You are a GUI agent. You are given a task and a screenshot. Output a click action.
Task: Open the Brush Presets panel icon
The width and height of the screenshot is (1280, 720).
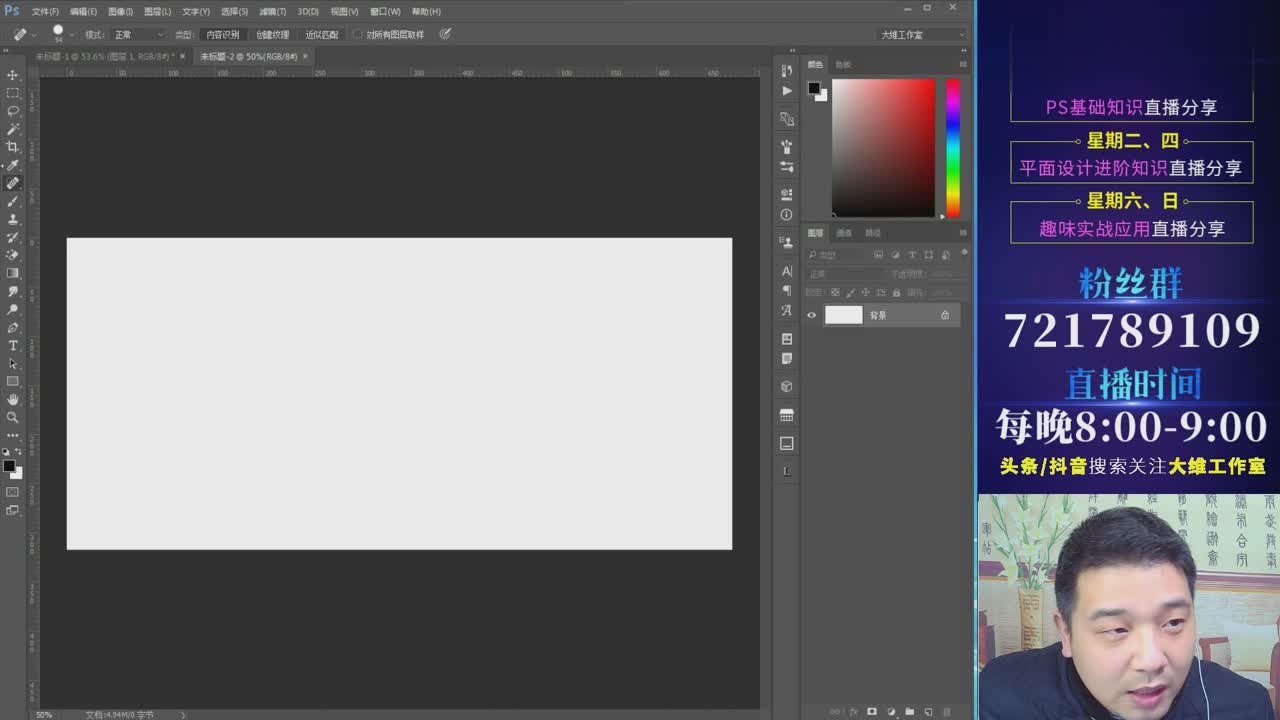(x=787, y=167)
